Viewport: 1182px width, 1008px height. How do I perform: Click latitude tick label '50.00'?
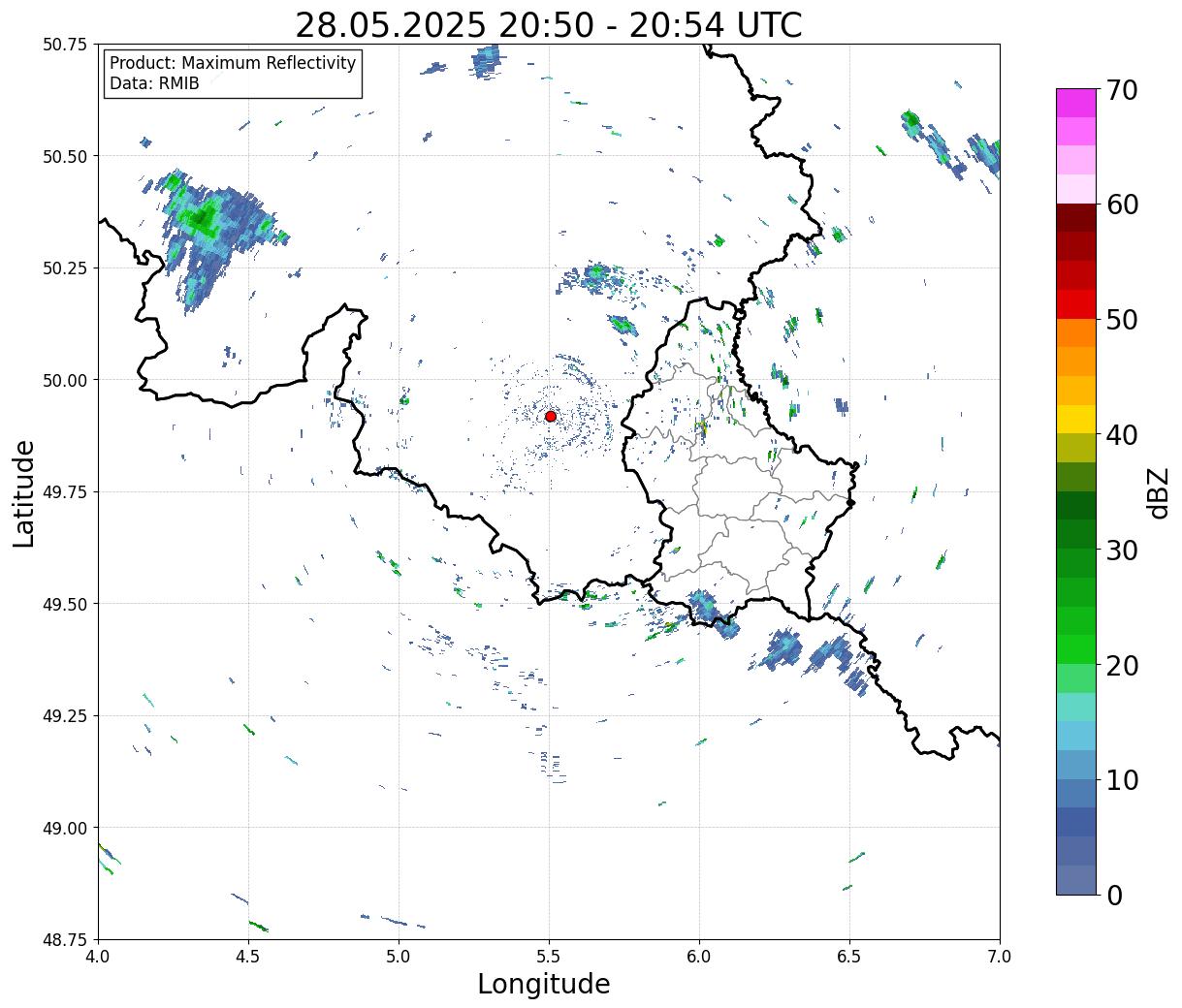click(65, 380)
